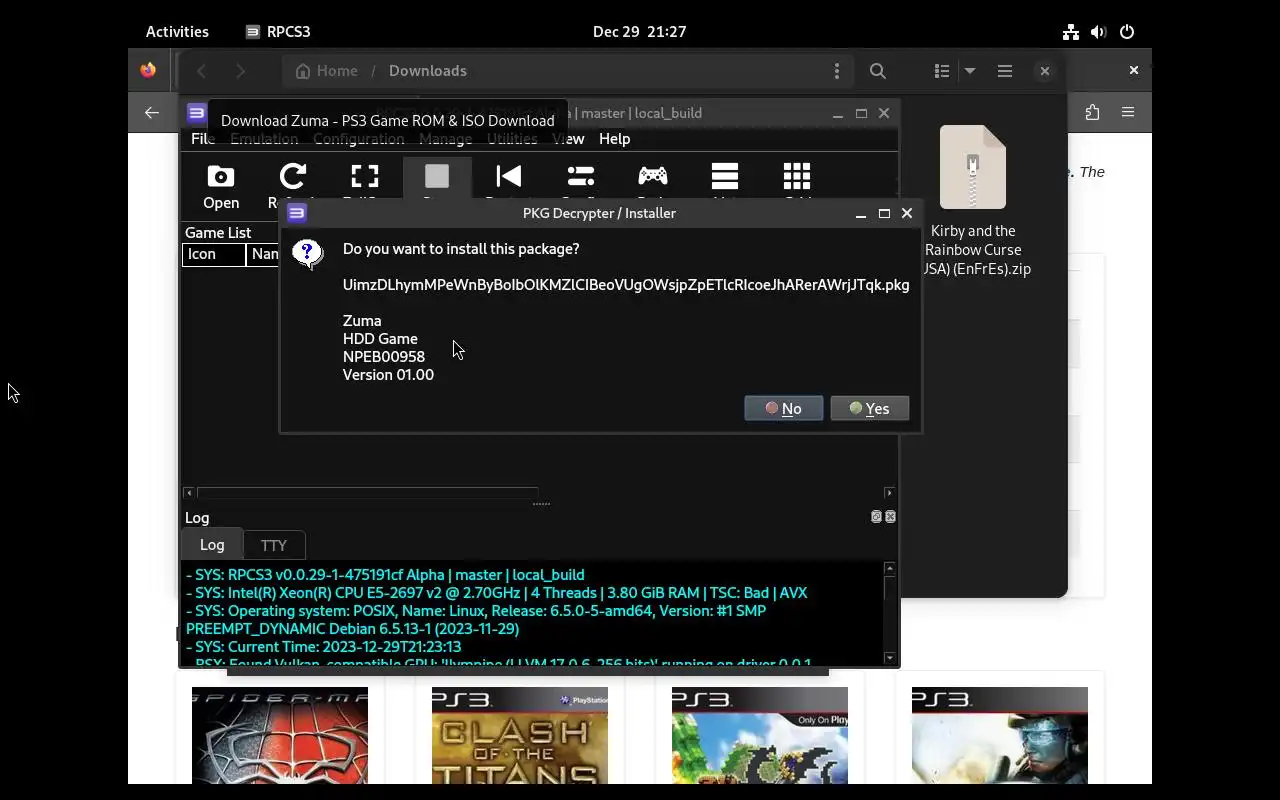This screenshot has height=800, width=1280.
Task: Open Firefox extensions puzzle icon
Action: tap(1092, 113)
